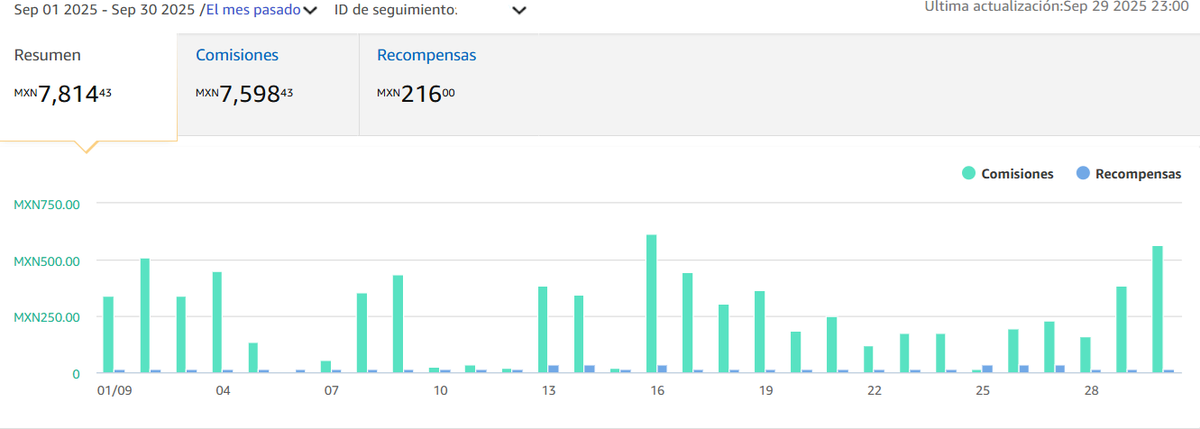This screenshot has width=1200, height=429.
Task: Click the 01/09 date axis label
Action: point(114,390)
